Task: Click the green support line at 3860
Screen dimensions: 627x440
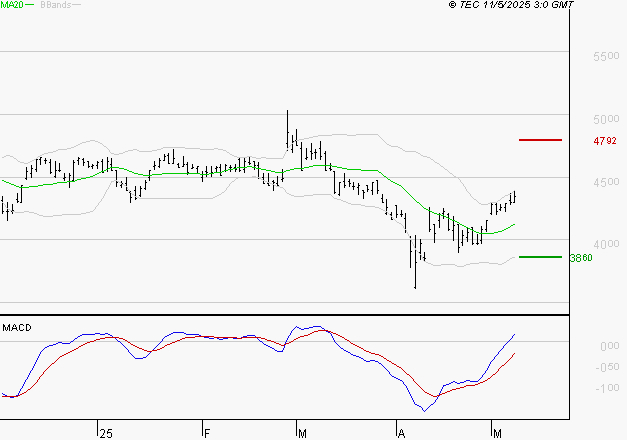Action: pyautogui.click(x=539, y=257)
